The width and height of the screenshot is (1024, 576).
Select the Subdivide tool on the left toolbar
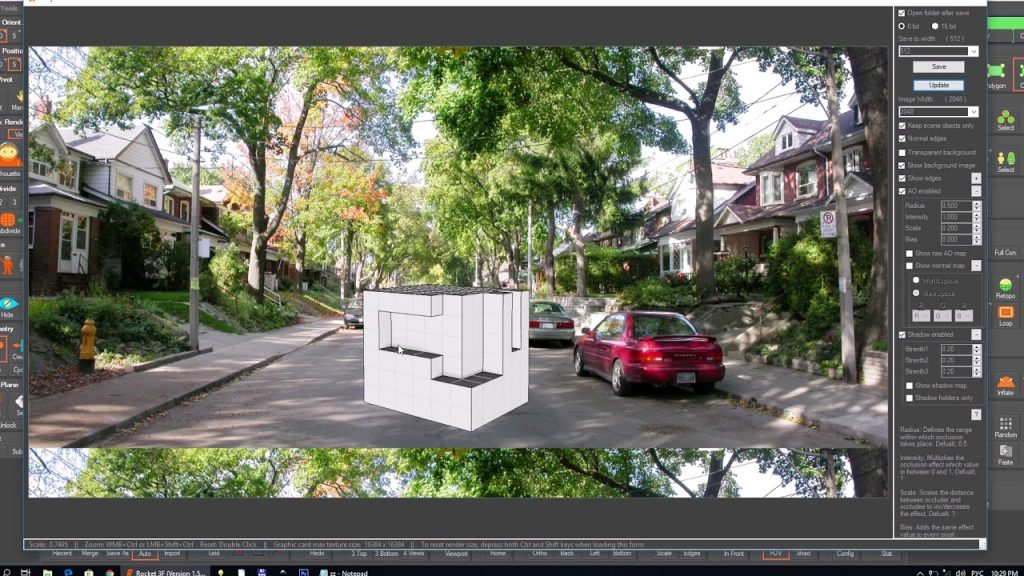coord(10,218)
